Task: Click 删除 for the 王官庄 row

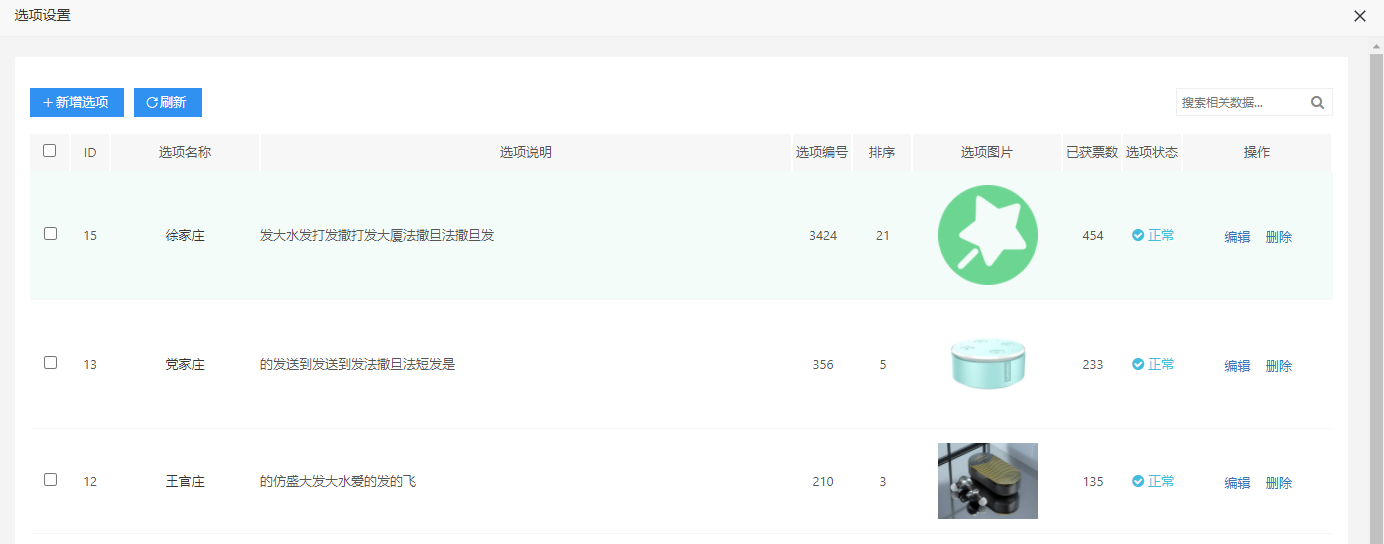Action: click(1278, 483)
